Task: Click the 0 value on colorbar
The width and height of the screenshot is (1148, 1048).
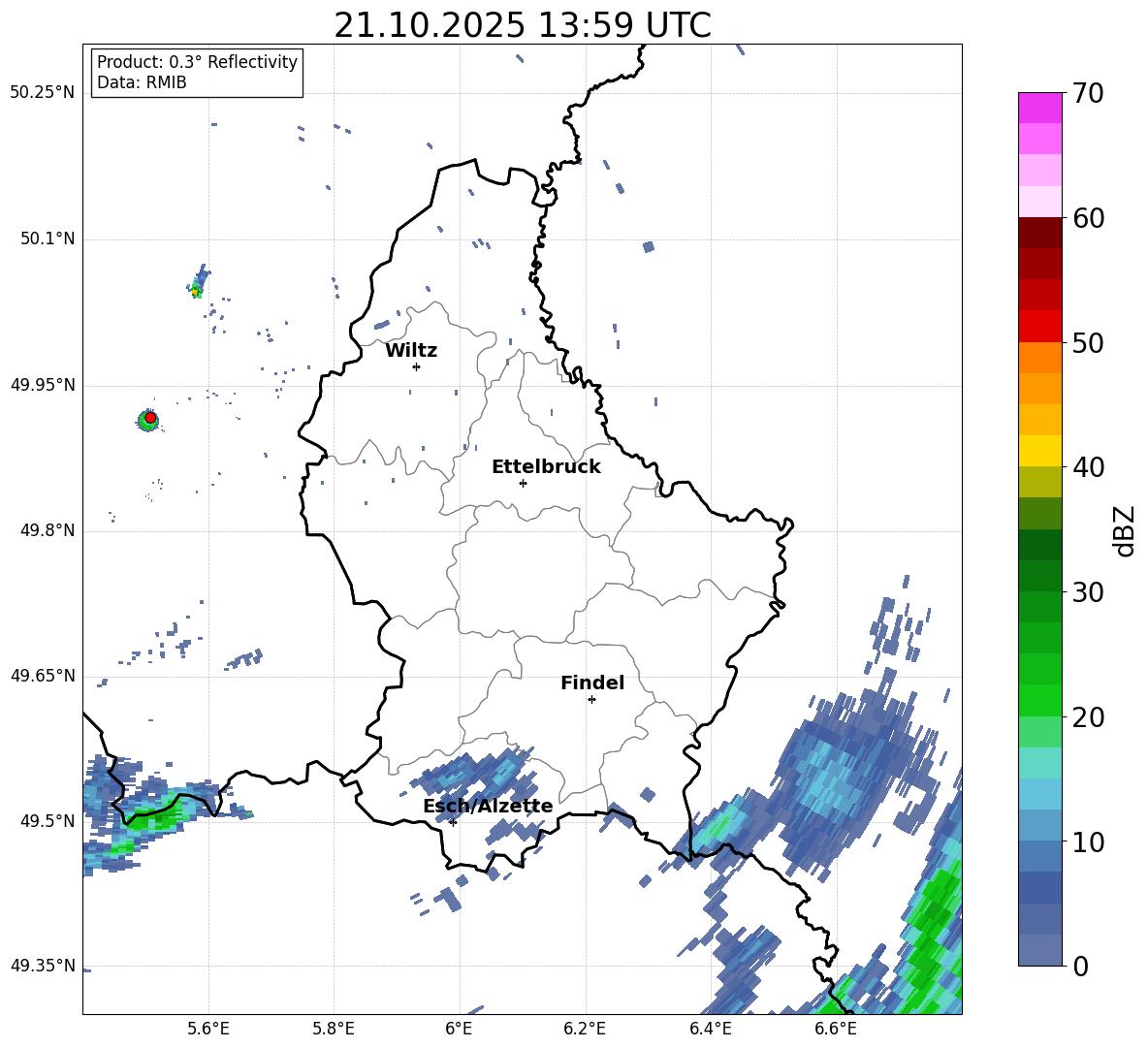Action: 1081,966
